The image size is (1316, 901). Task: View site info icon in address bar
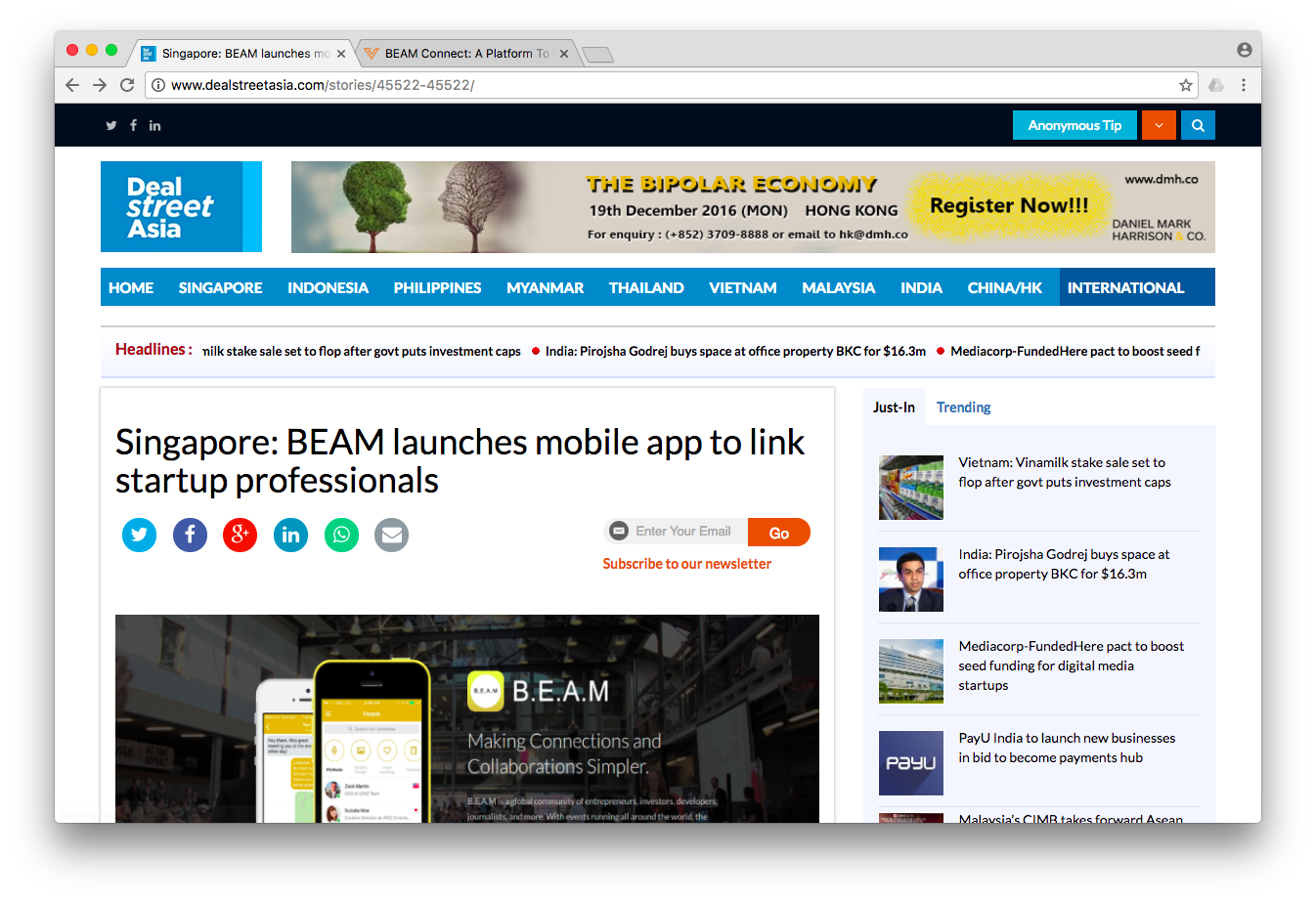click(158, 85)
